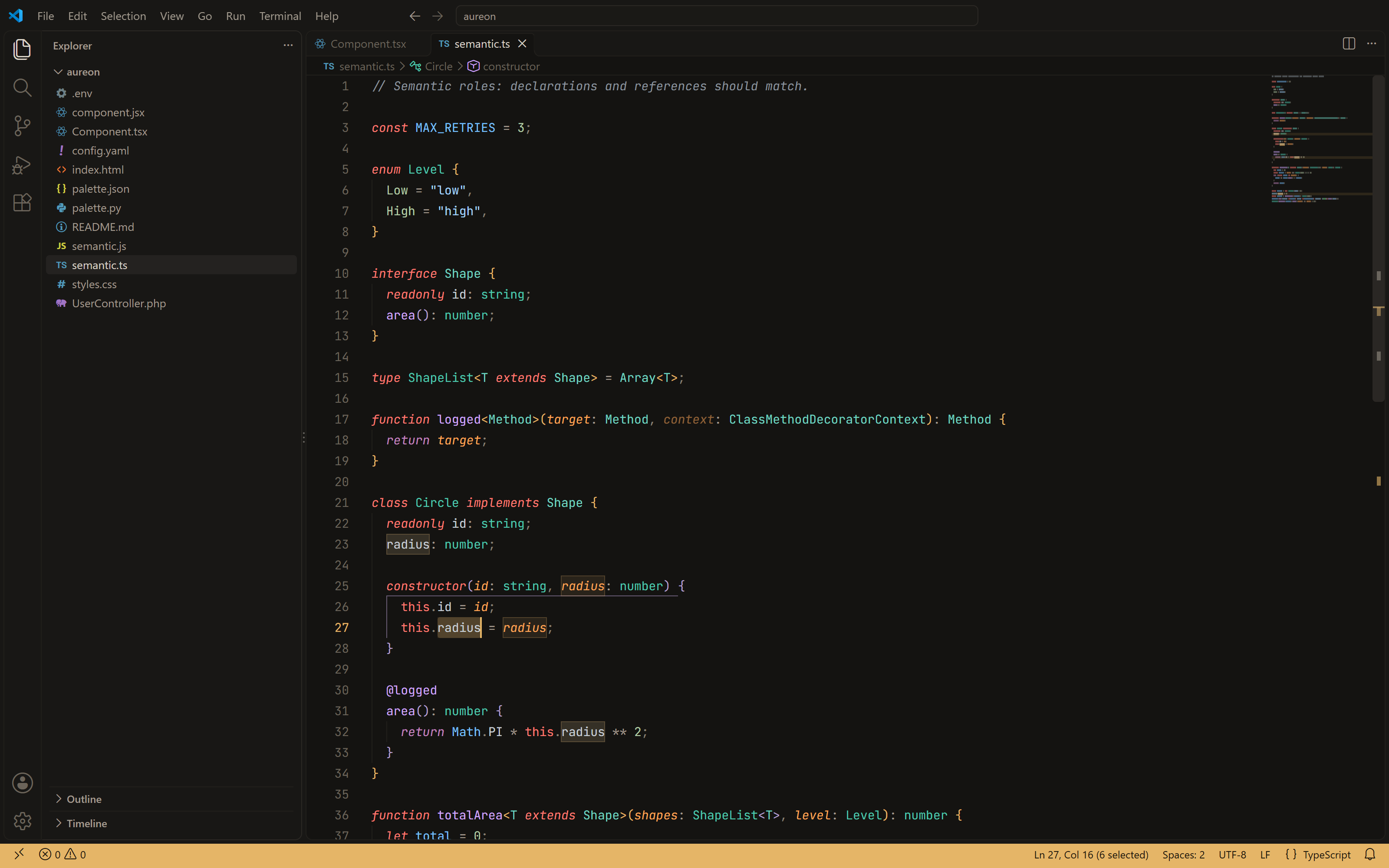Open Run and Debug view icon
Image resolution: width=1389 pixels, height=868 pixels.
tap(22, 165)
